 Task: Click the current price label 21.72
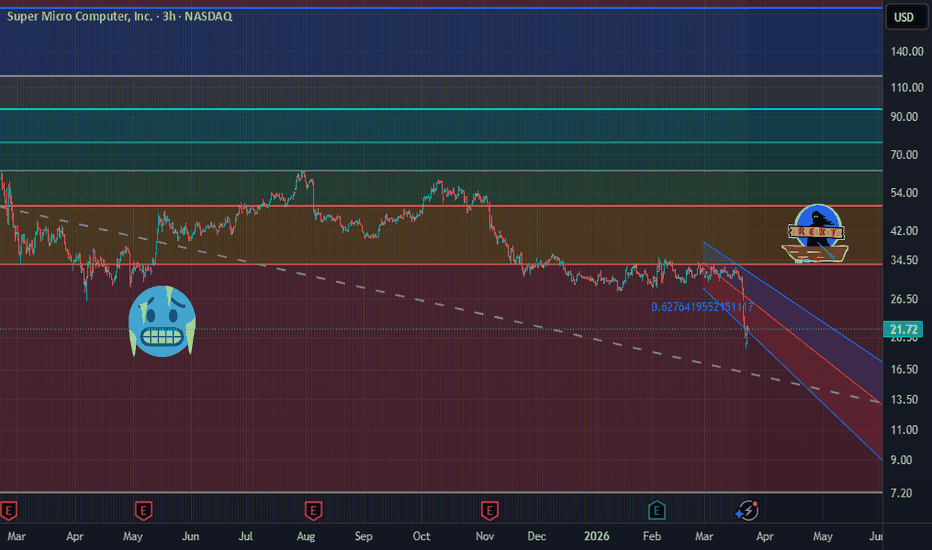pyautogui.click(x=904, y=330)
